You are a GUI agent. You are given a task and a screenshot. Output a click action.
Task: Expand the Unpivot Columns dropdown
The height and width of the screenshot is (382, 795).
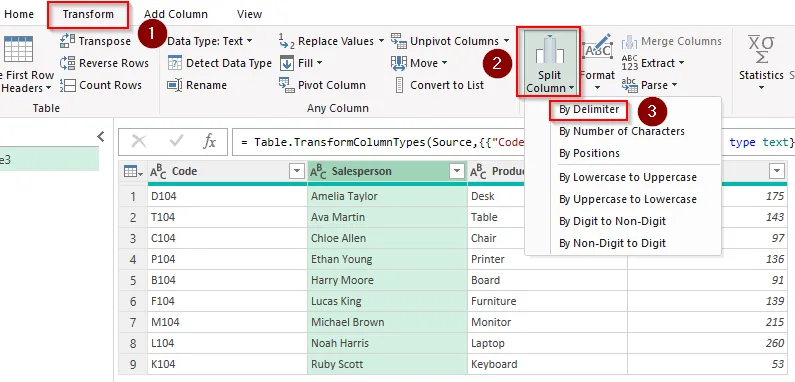point(507,41)
